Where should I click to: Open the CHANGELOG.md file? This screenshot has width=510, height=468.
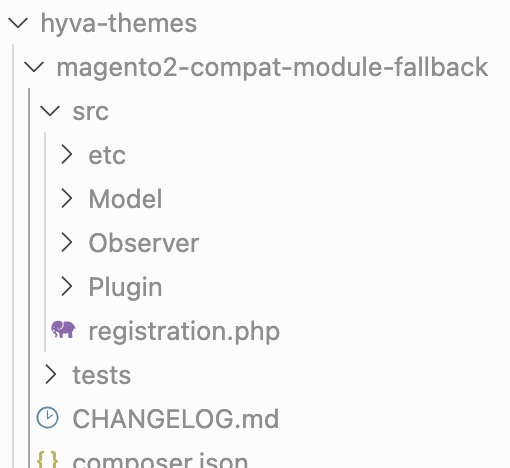[176, 419]
